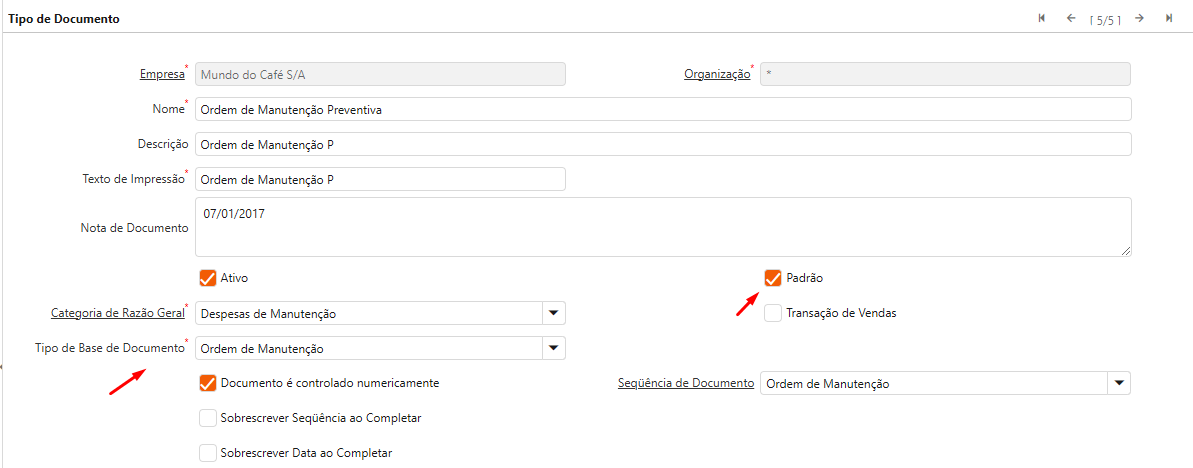Screen dimensions: 1193x468
Task: Click the Empresa label link
Action: pyautogui.click(x=162, y=74)
